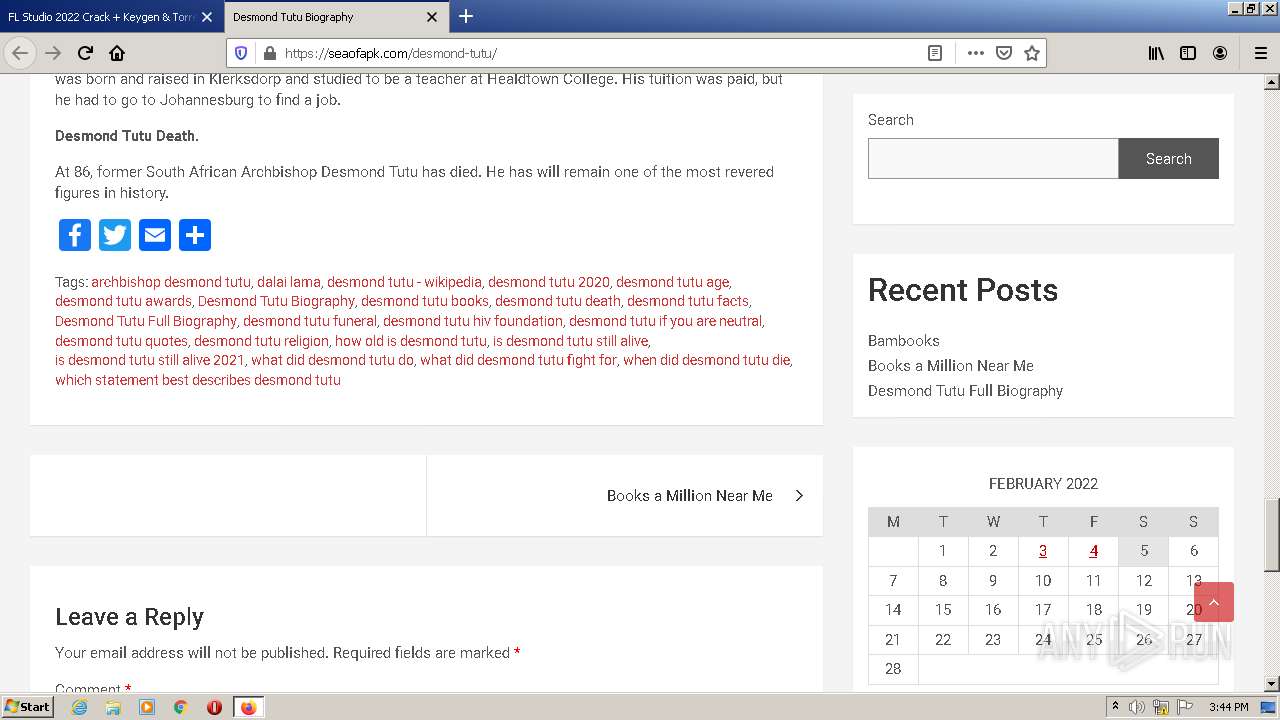Screen dimensions: 1280x720
Task: Open the browser Home page
Action: pos(117,53)
